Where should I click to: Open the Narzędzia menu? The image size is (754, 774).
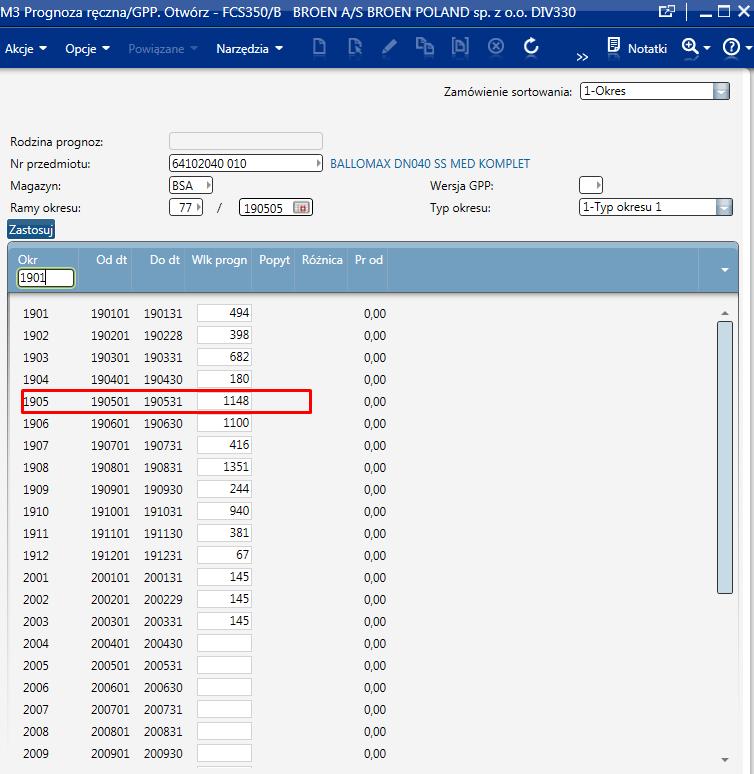point(249,48)
